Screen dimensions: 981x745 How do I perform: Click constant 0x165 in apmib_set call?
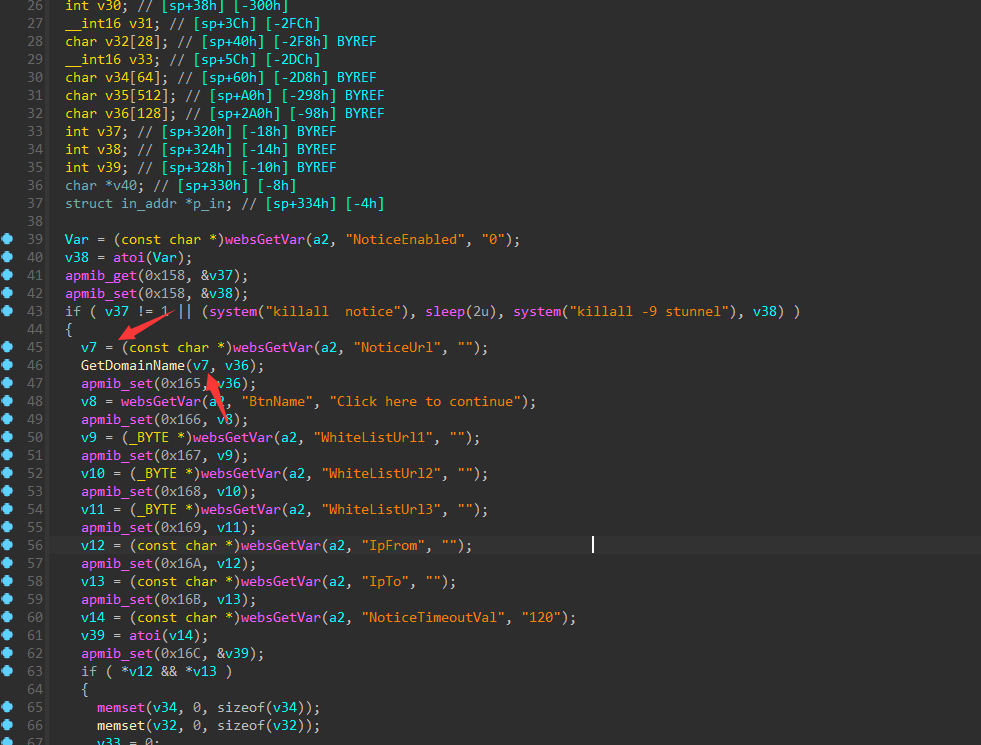tap(181, 383)
